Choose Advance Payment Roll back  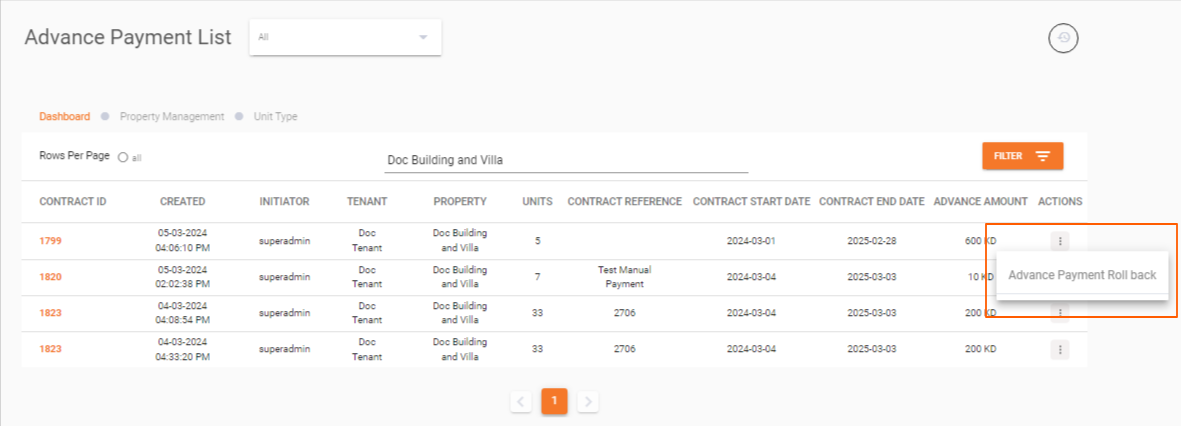(1082, 275)
